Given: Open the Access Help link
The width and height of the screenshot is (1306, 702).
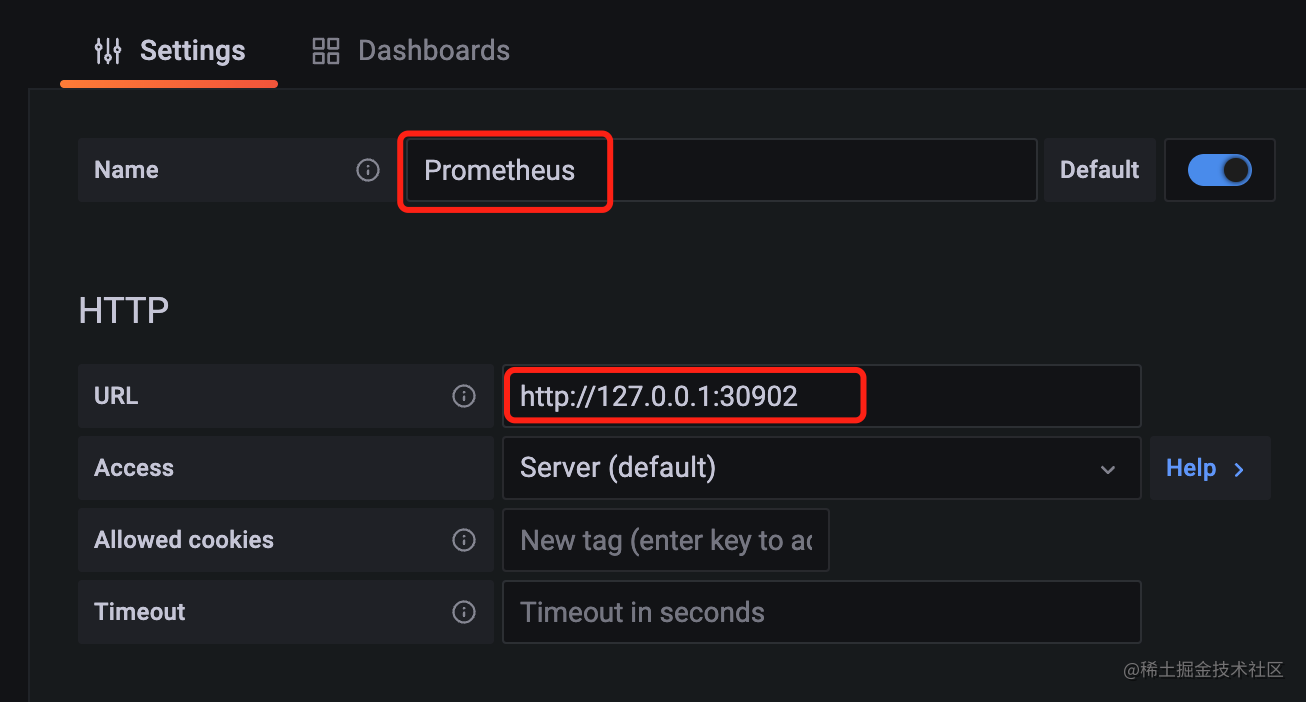Looking at the screenshot, I should [1210, 468].
